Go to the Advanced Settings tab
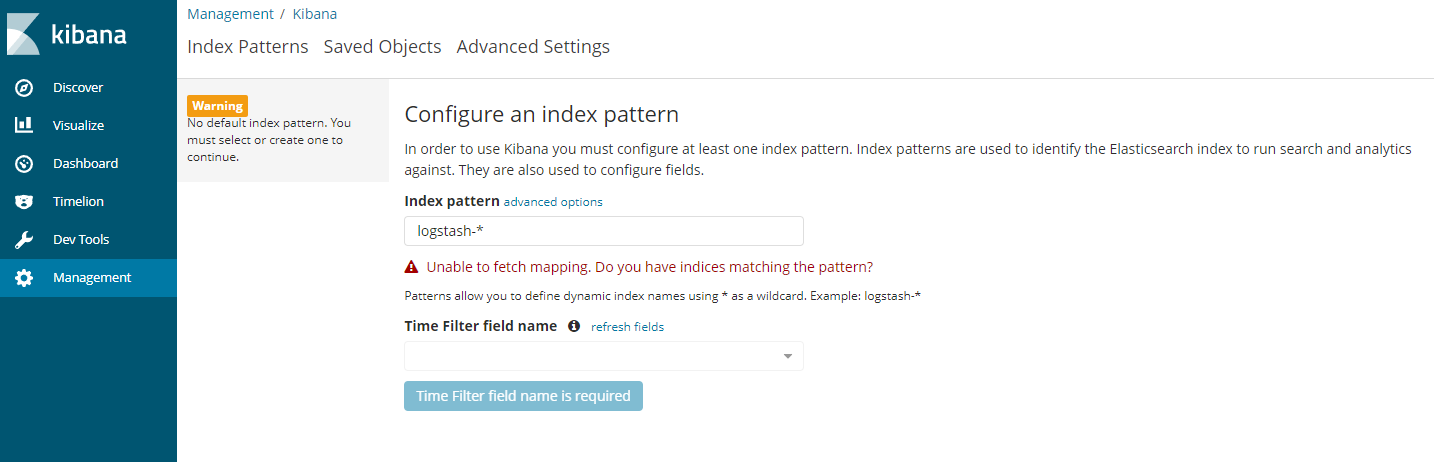Viewport: 1434px width, 462px height. pos(533,47)
